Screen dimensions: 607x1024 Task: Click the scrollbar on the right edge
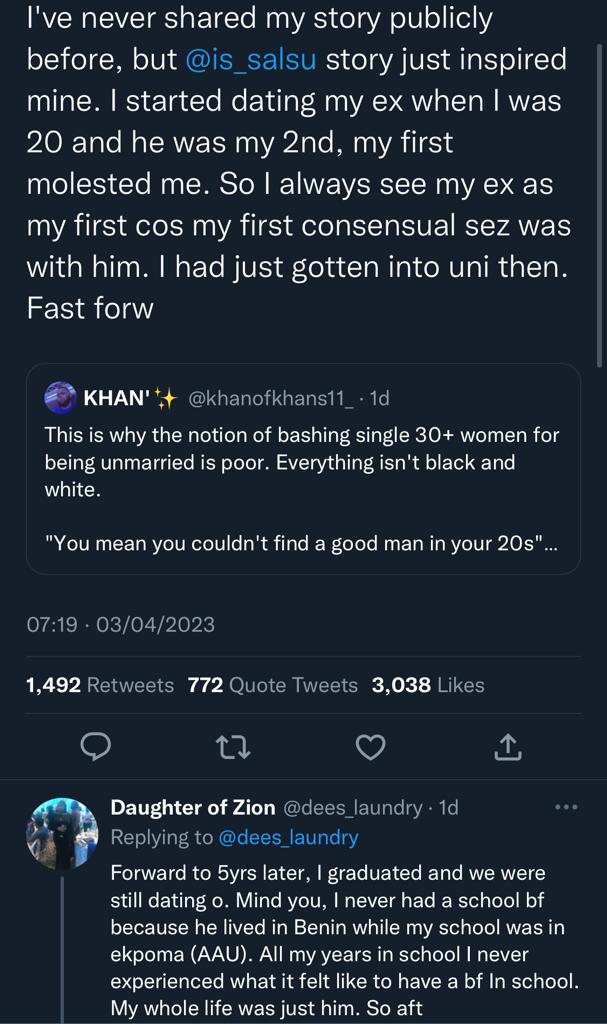pyautogui.click(x=600, y=200)
